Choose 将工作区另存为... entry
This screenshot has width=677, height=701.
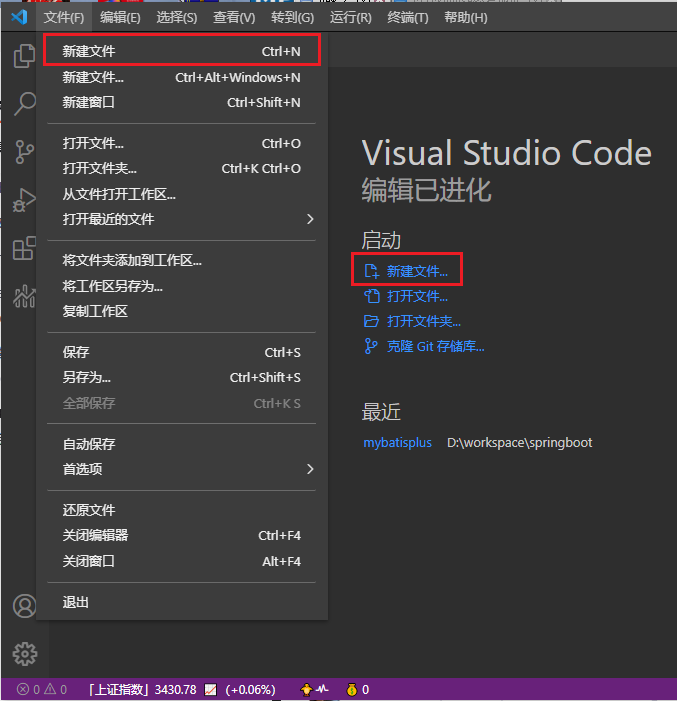[182, 286]
